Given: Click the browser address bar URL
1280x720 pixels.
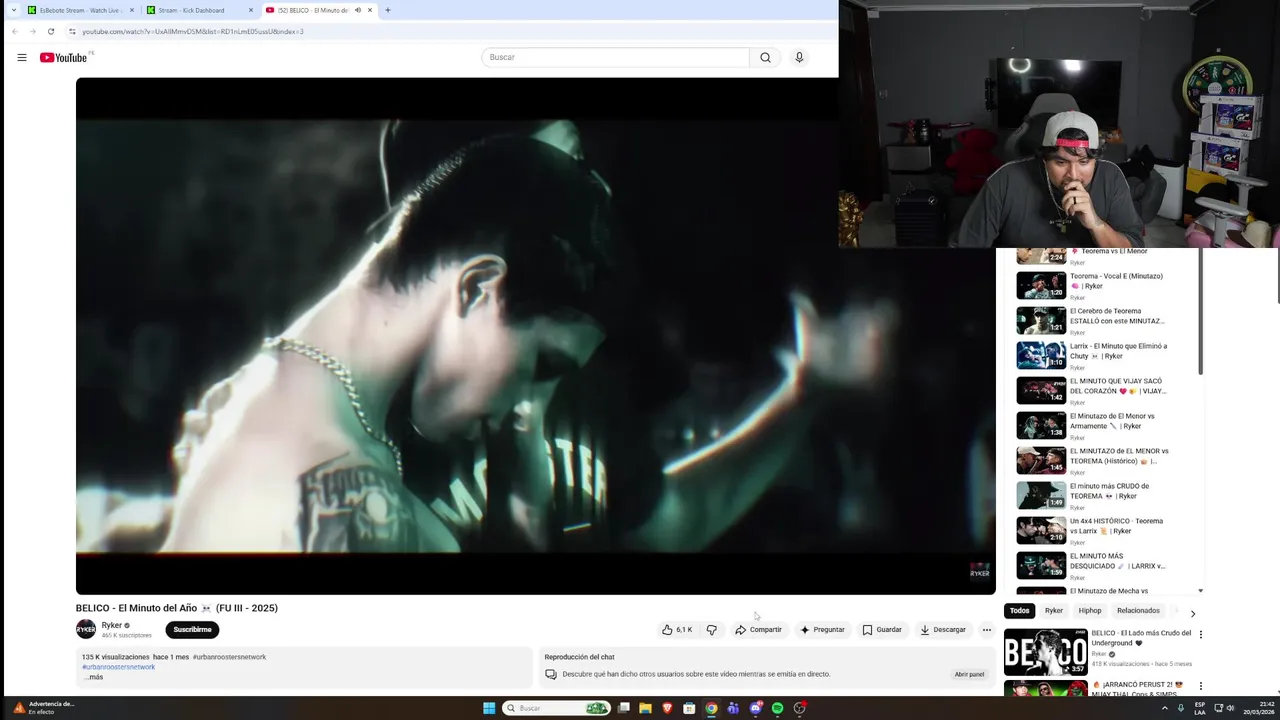Looking at the screenshot, I should pyautogui.click(x=192, y=31).
